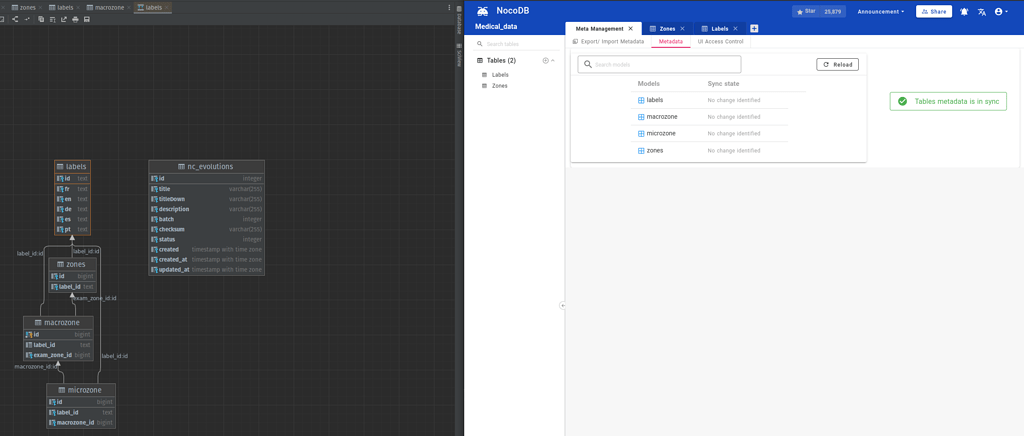Open the Announcement dropdown
The width and height of the screenshot is (1024, 436).
880,12
